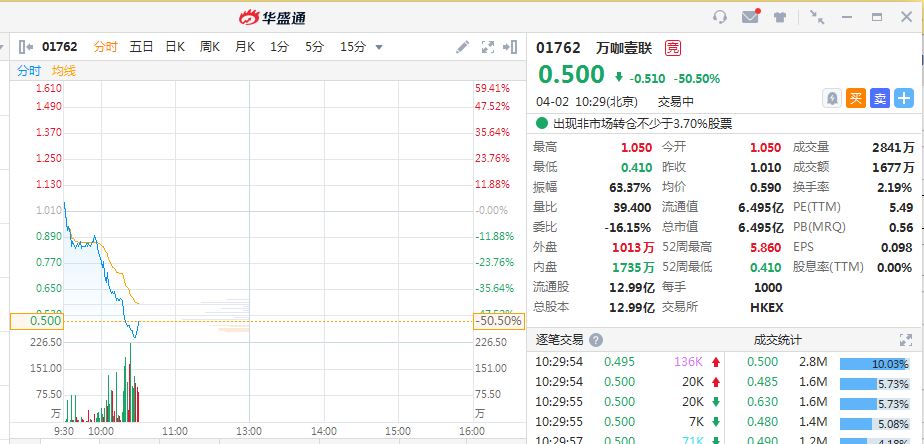Select the 15分 fifteen-minute chart
The height and width of the screenshot is (444, 924).
pyautogui.click(x=353, y=47)
